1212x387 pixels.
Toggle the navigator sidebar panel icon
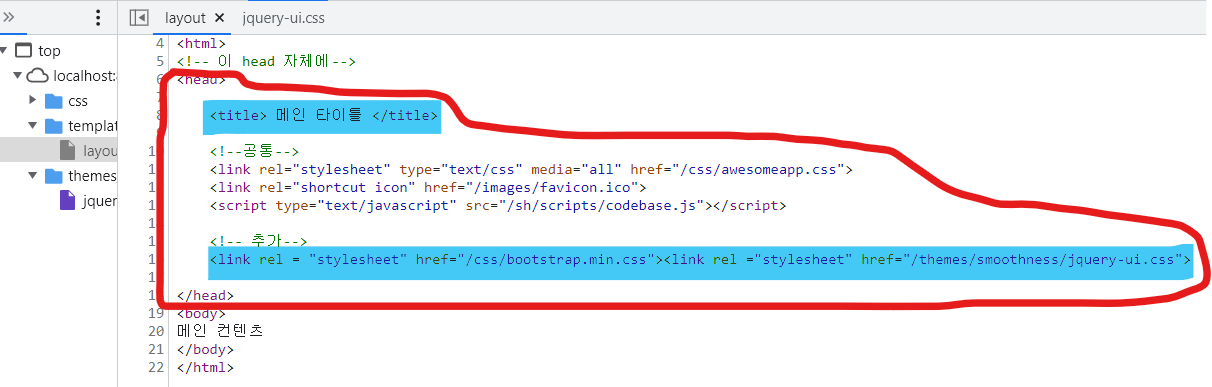(x=140, y=18)
